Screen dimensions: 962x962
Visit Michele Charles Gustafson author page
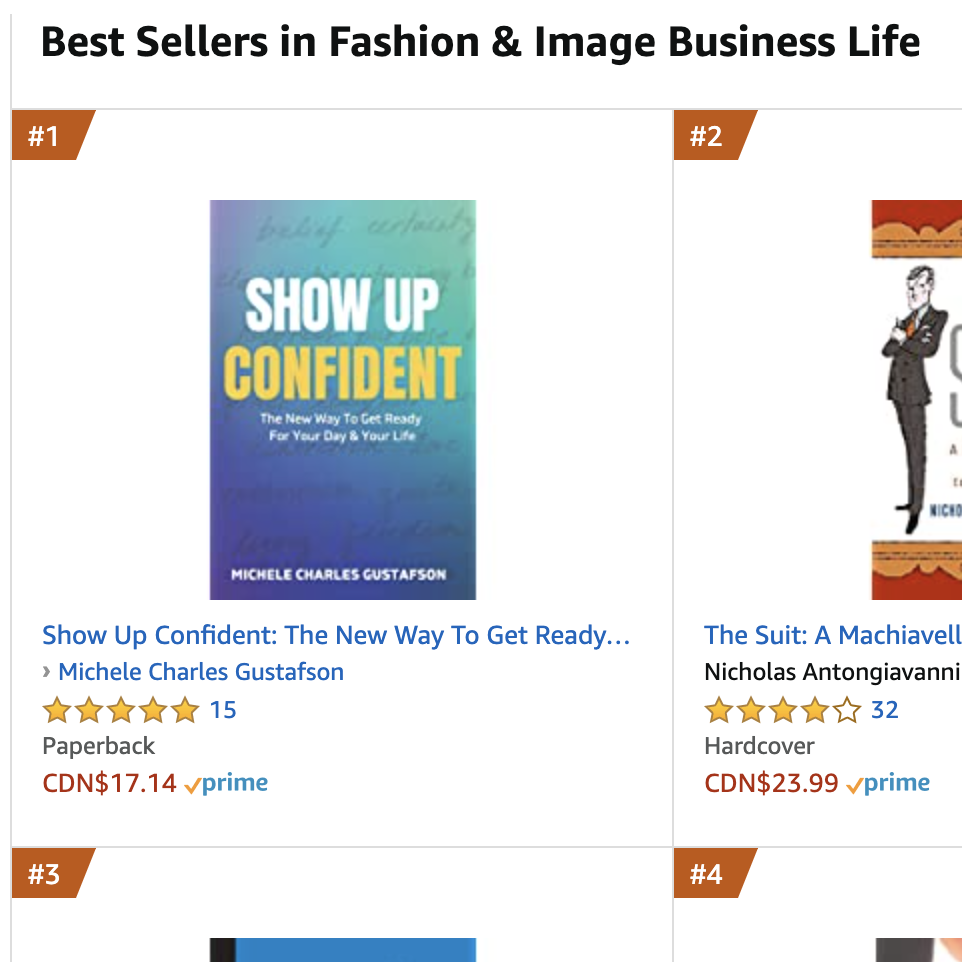point(201,672)
